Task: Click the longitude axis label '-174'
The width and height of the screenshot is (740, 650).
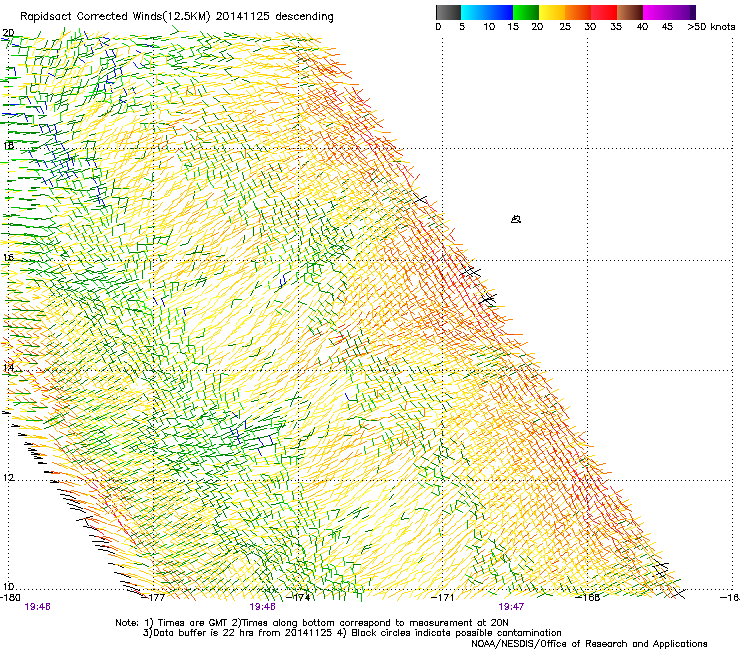Action: [x=300, y=598]
